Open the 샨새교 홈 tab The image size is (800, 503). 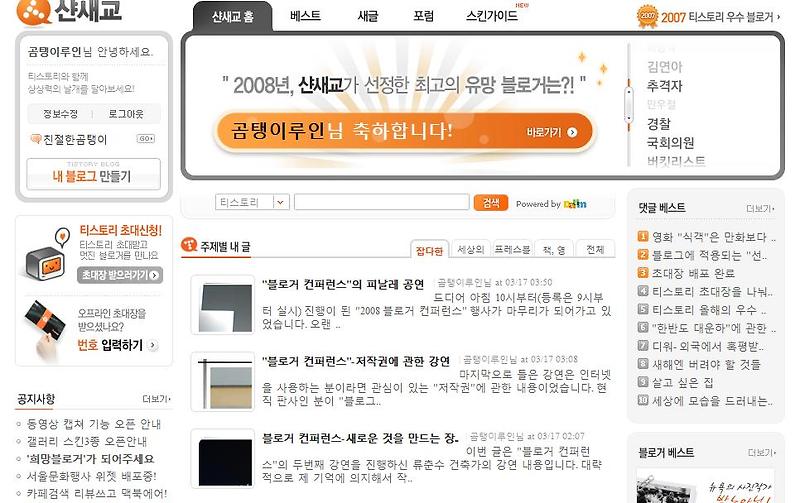(x=233, y=17)
